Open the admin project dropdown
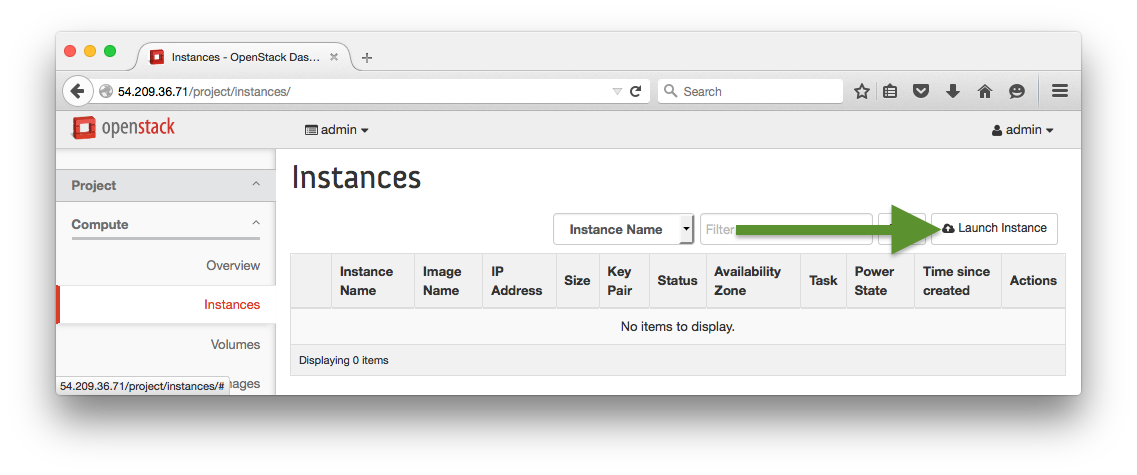Screen dimensions: 1137x475 coord(337,130)
